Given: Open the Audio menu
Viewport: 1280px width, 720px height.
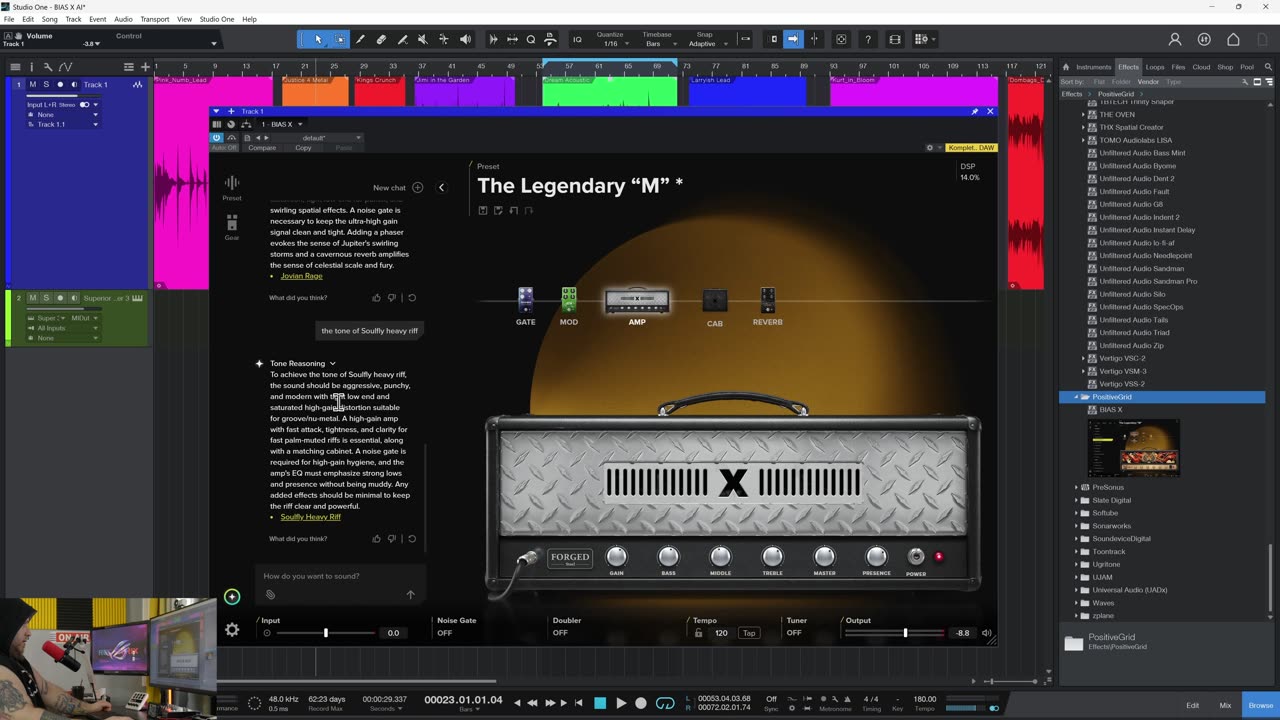Looking at the screenshot, I should 123,19.
